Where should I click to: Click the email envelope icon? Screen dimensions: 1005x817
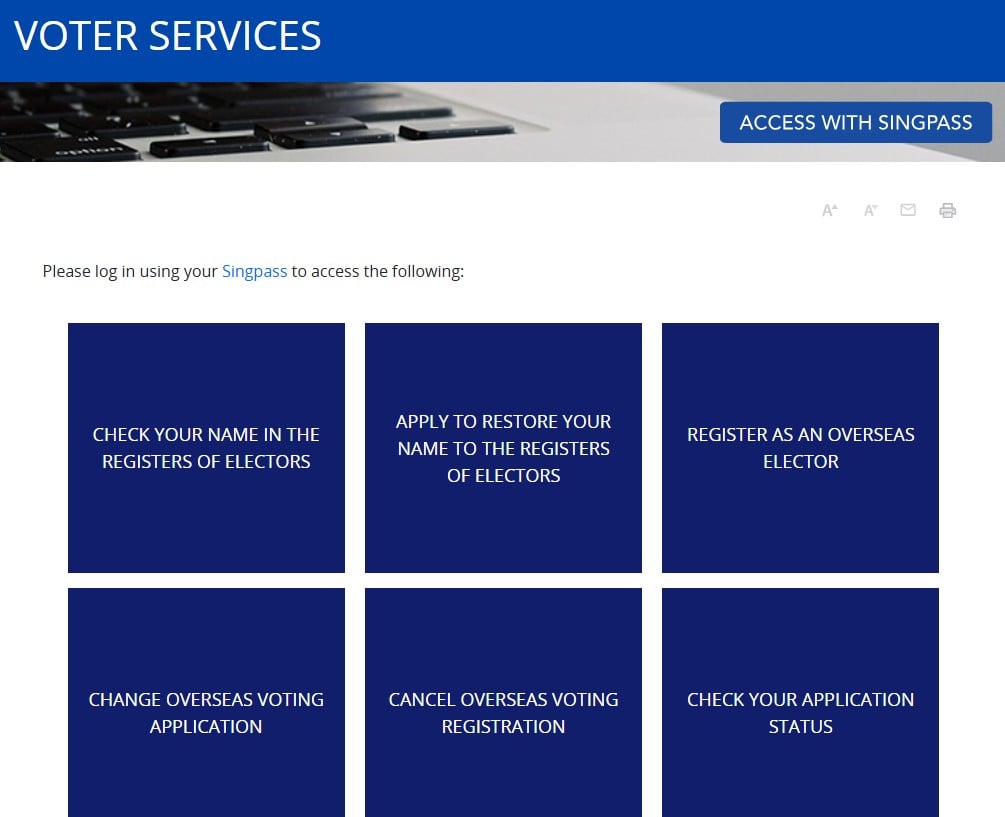[x=908, y=210]
